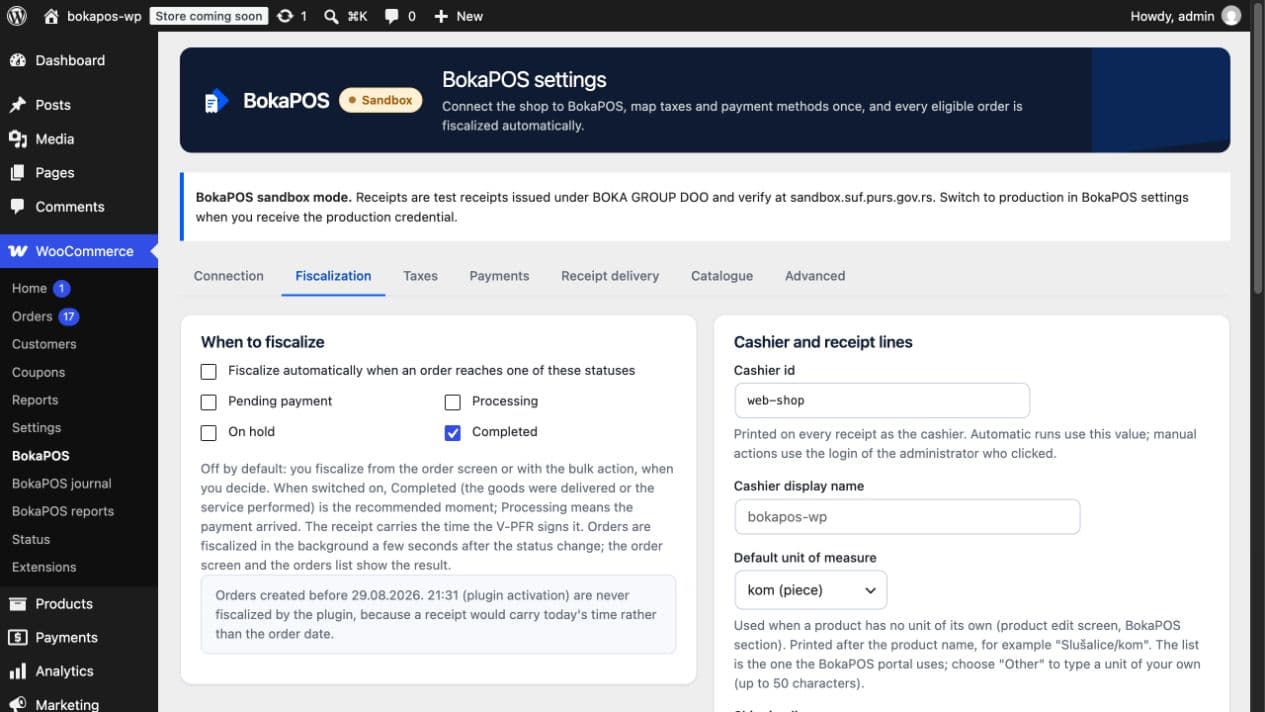Click the Pages icon in sidebar
This screenshot has height=712, width=1265.
coord(18,173)
